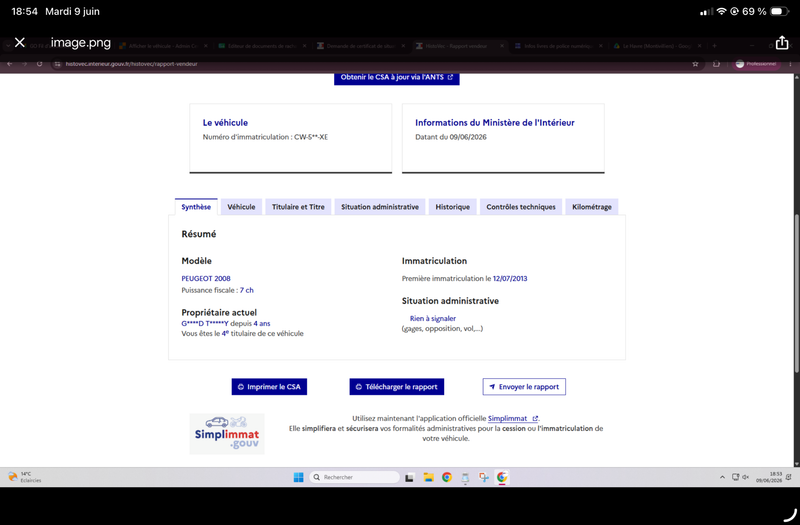Open the active Chrome taskbar icon
The image size is (800, 525).
[502, 477]
